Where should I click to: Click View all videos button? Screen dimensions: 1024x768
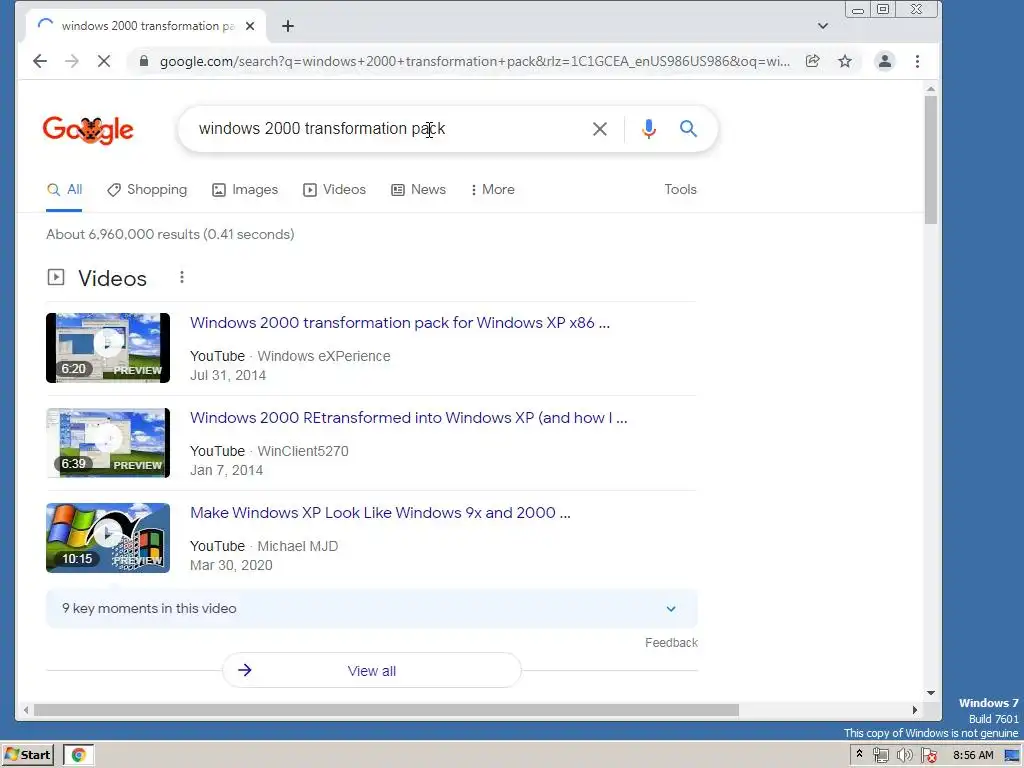[372, 671]
